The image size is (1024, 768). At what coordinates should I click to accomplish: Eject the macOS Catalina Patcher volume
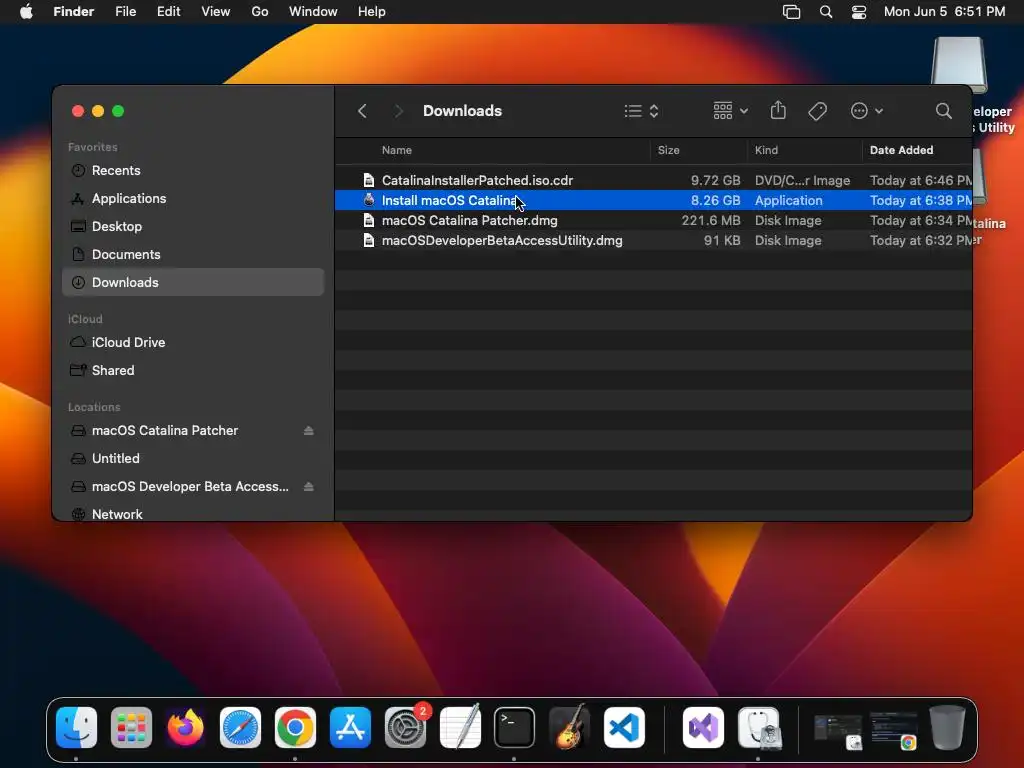308,430
